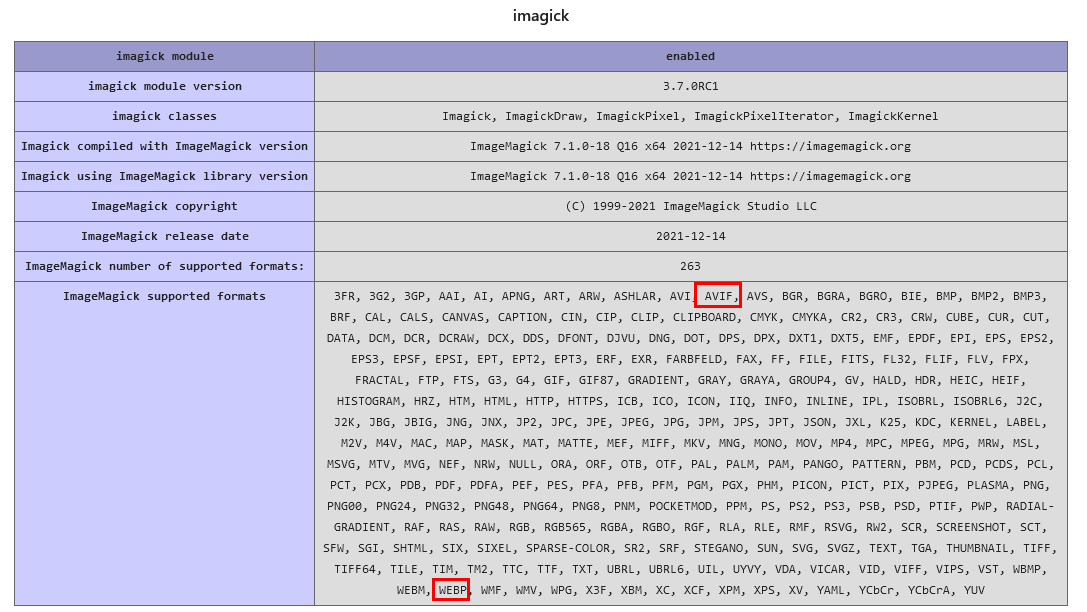Select the "ImageMagick release date" label
1087x612 pixels.
pos(164,236)
